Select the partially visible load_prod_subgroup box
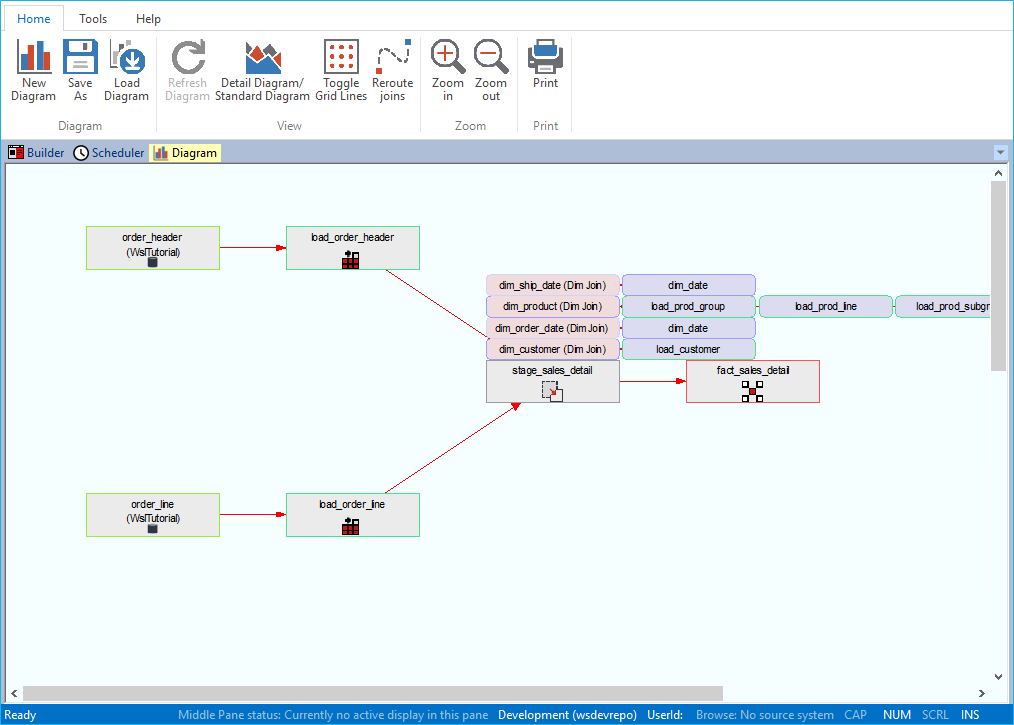The width and height of the screenshot is (1014, 725). pos(943,307)
